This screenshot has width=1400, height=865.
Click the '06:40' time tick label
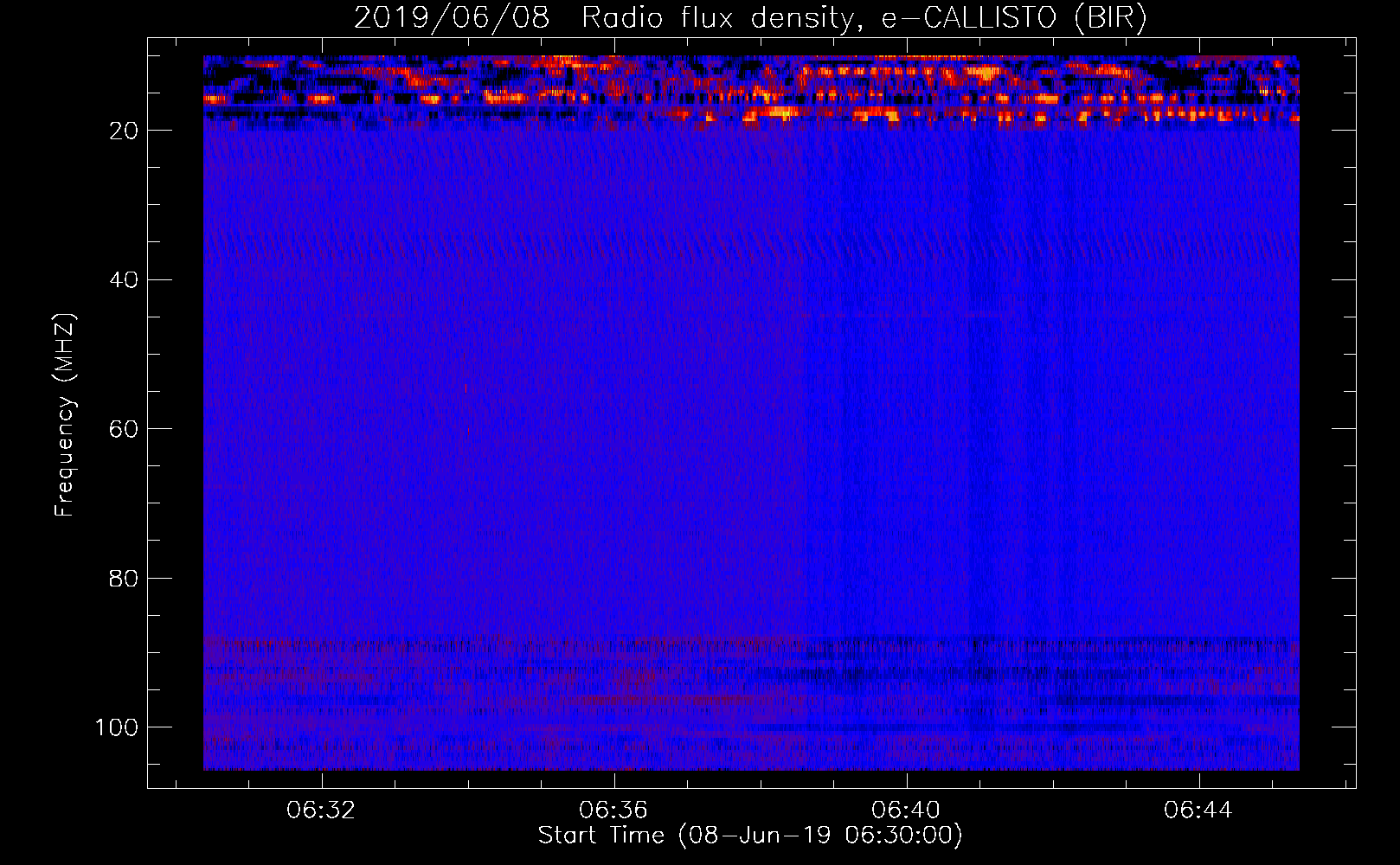[906, 811]
